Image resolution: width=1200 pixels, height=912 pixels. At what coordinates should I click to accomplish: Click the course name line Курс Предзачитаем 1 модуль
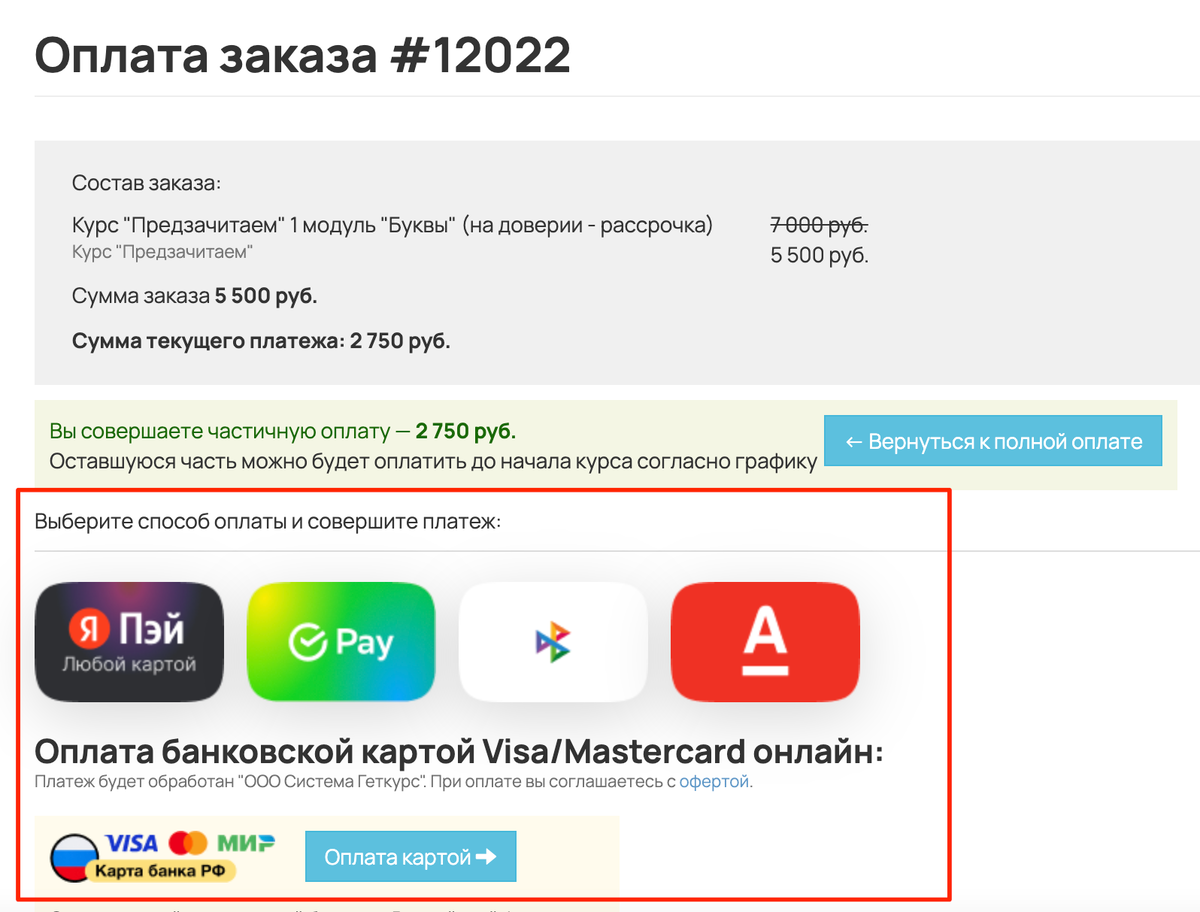tap(392, 226)
